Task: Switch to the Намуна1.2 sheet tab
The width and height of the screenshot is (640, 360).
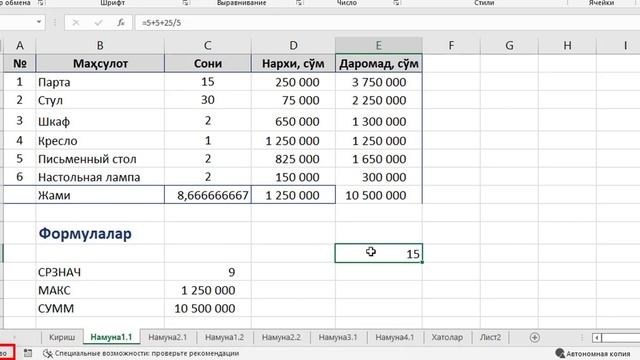Action: point(224,337)
